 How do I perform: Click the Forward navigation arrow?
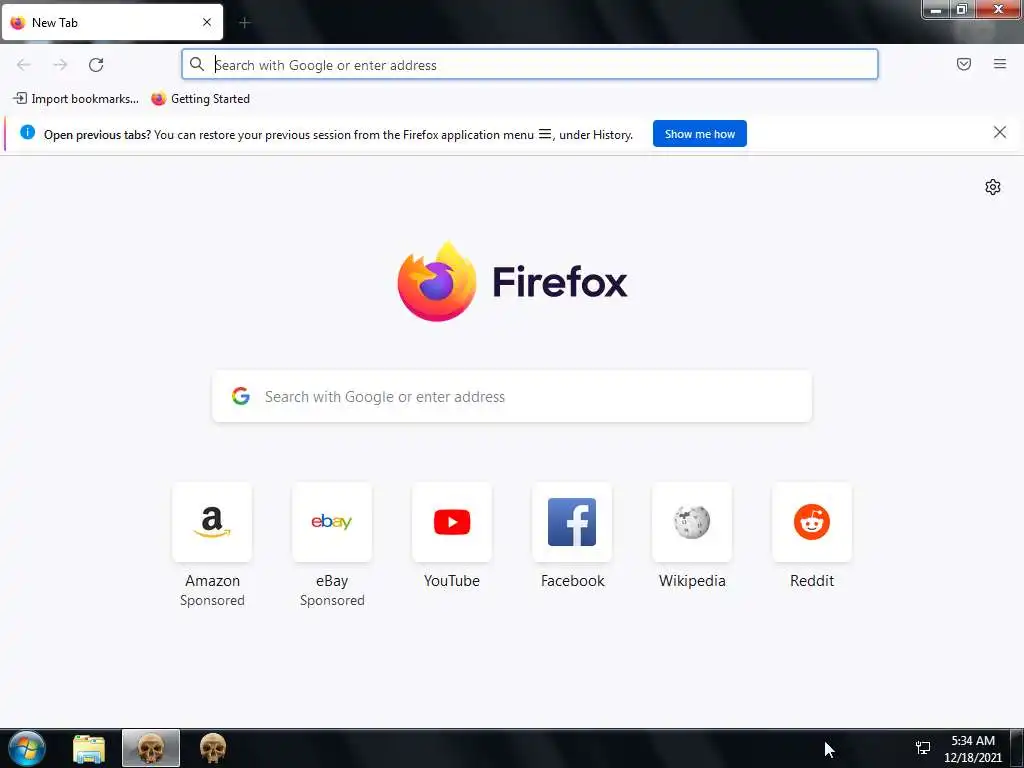(x=60, y=65)
